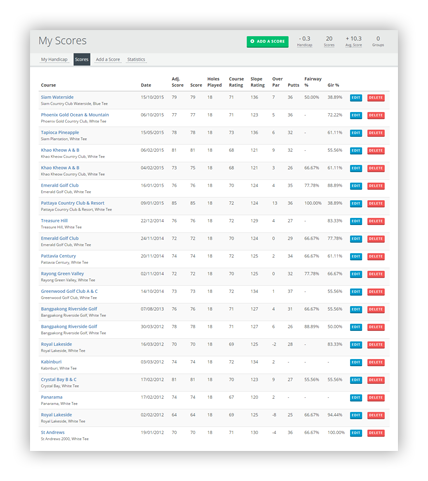View the Handicap summary value
428x481 pixels.
[305, 41]
